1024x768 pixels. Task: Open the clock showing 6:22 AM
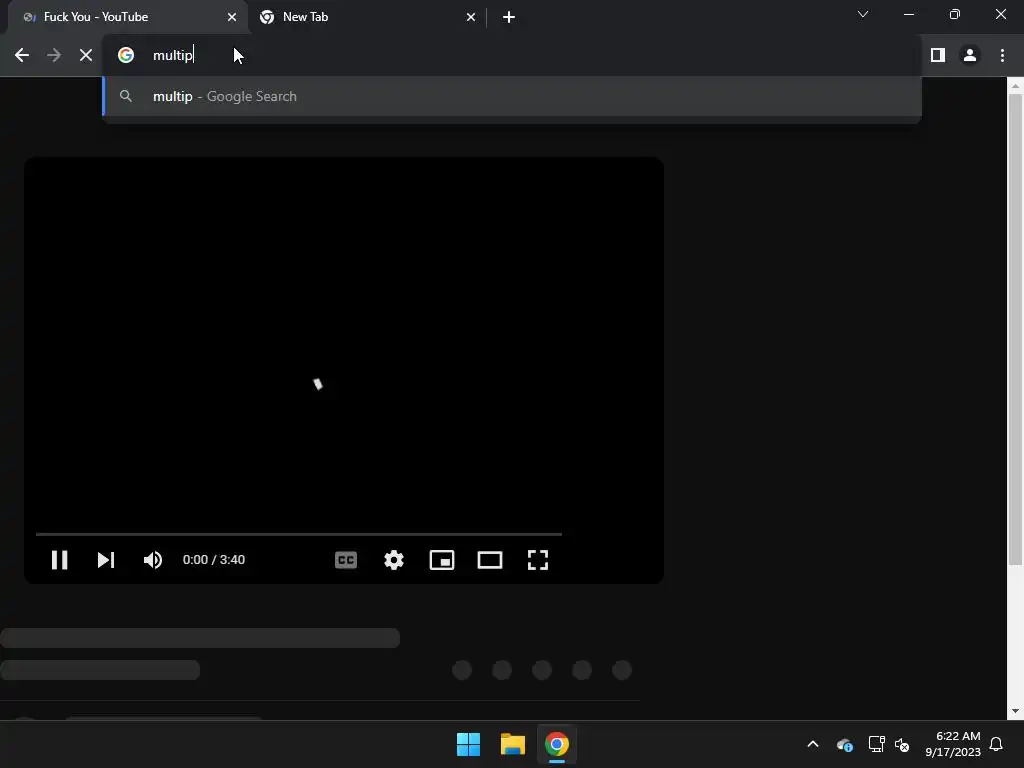[953, 744]
